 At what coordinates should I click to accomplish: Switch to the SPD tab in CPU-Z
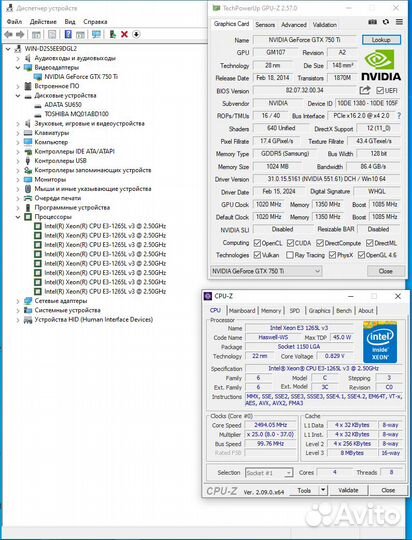point(295,311)
